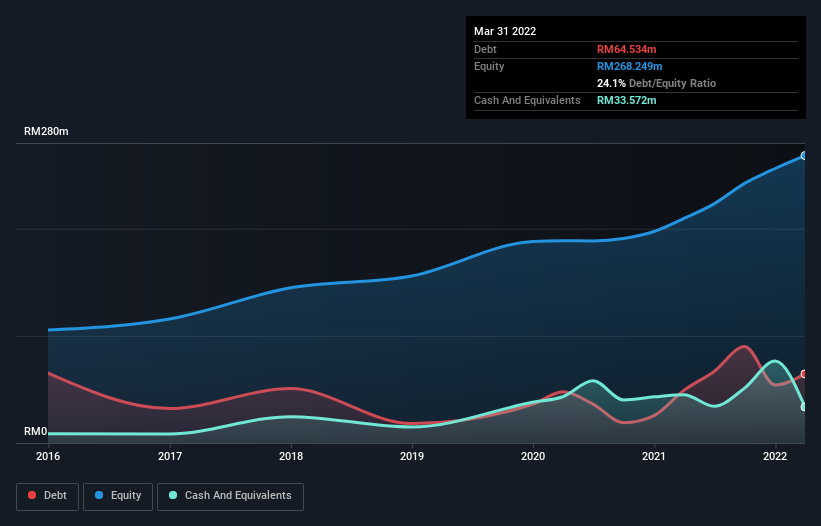Screen dimensions: 821x526
Task: Select the 2018 axis label
Action: [x=291, y=456]
